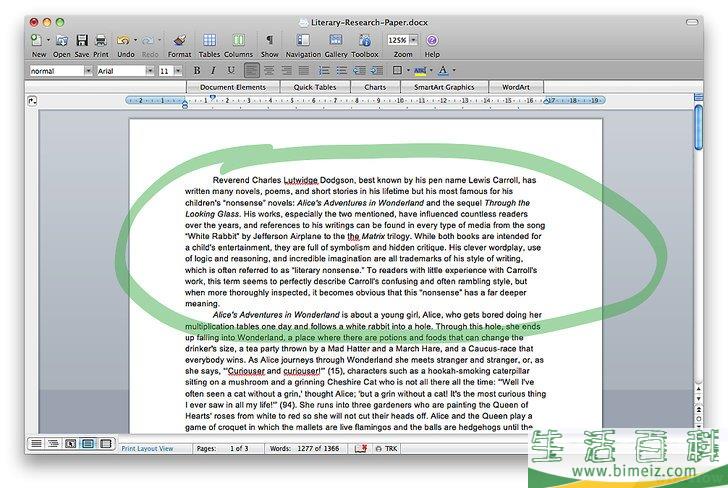Viewport: 728px width, 488px height.
Task: Click the tab stop selector by ruler
Action: click(x=32, y=100)
